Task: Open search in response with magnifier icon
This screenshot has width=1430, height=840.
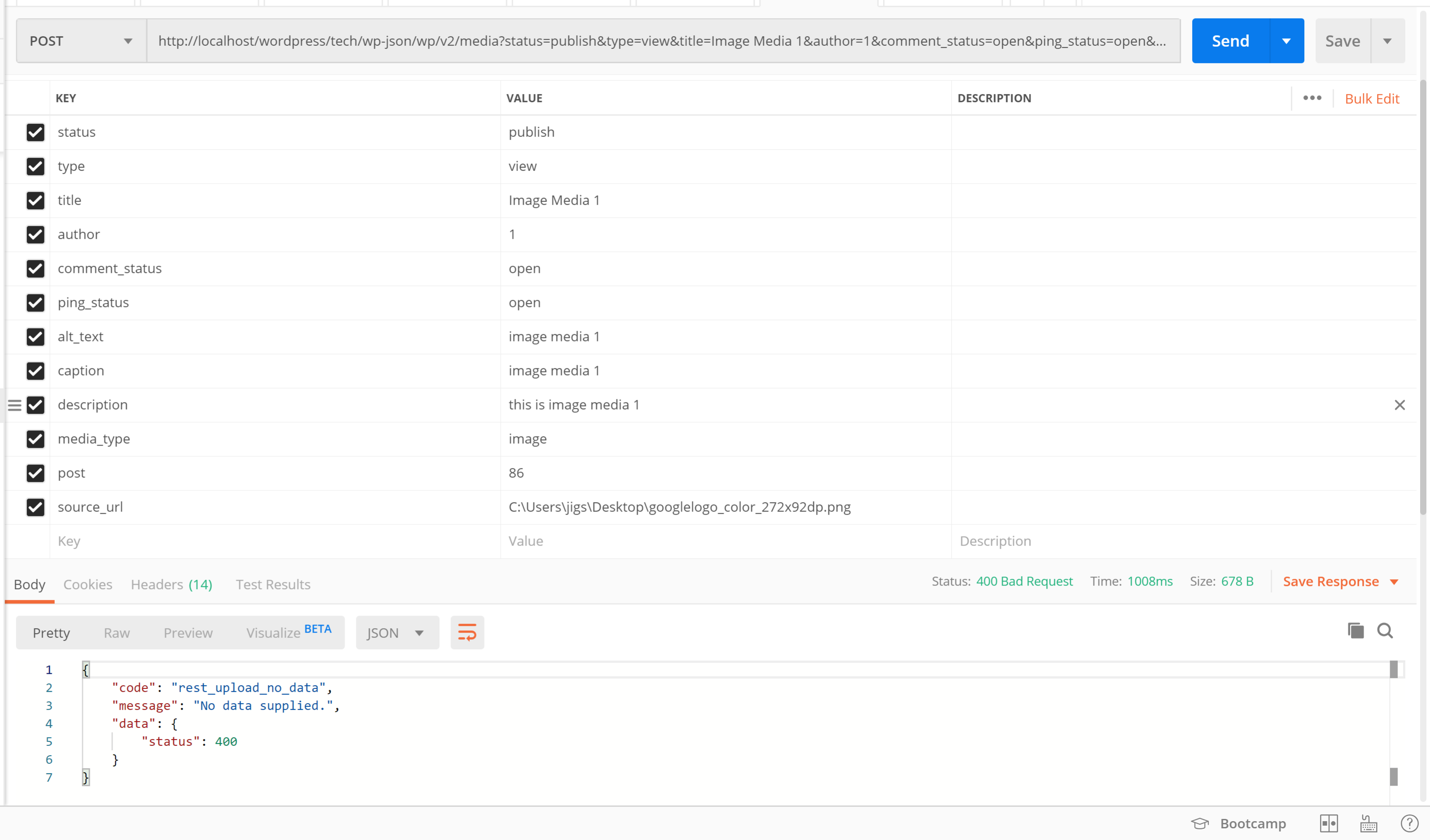Action: tap(1385, 630)
